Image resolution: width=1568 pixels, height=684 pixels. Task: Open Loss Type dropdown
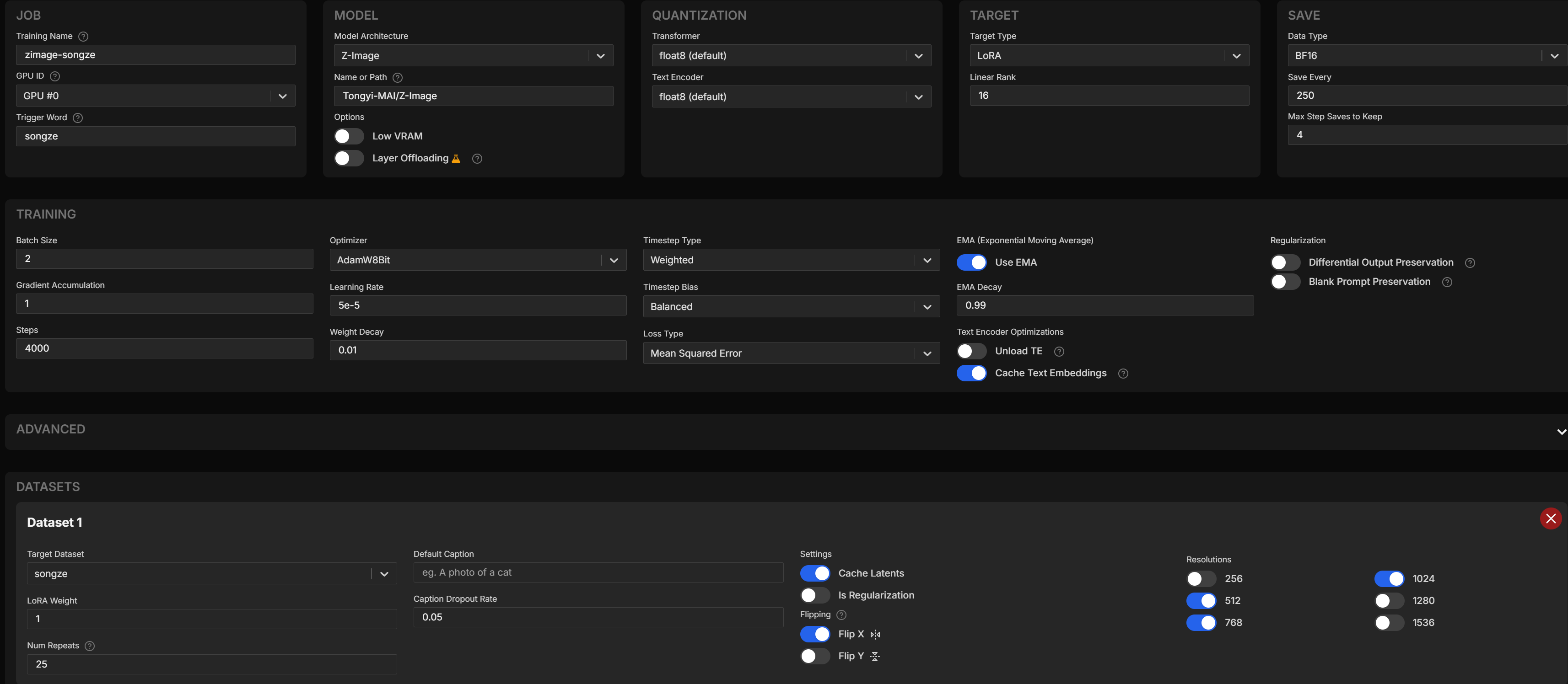pyautogui.click(x=791, y=354)
